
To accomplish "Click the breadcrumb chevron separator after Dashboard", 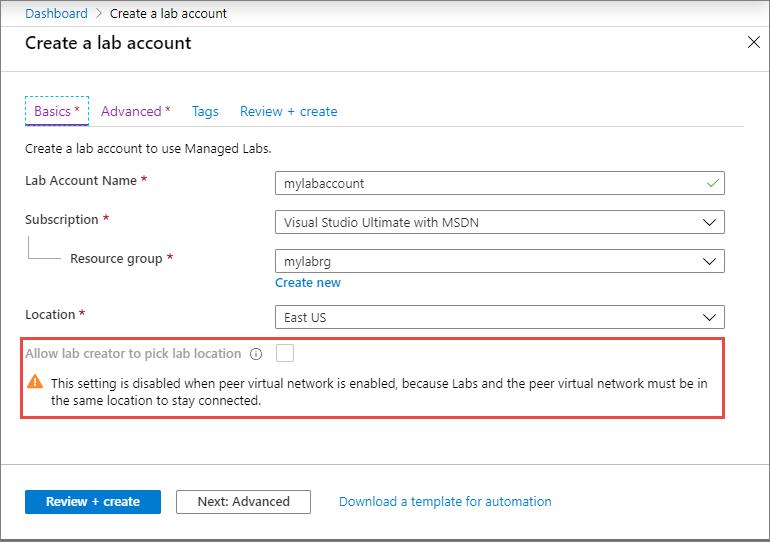I will click(x=99, y=14).
